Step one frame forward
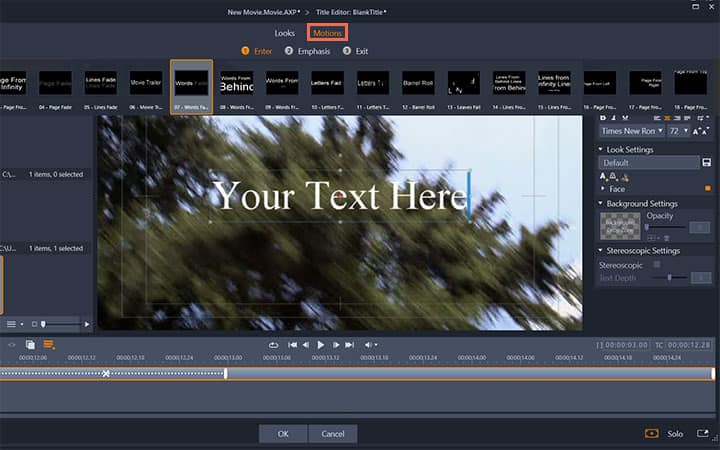The image size is (720, 450). (336, 345)
